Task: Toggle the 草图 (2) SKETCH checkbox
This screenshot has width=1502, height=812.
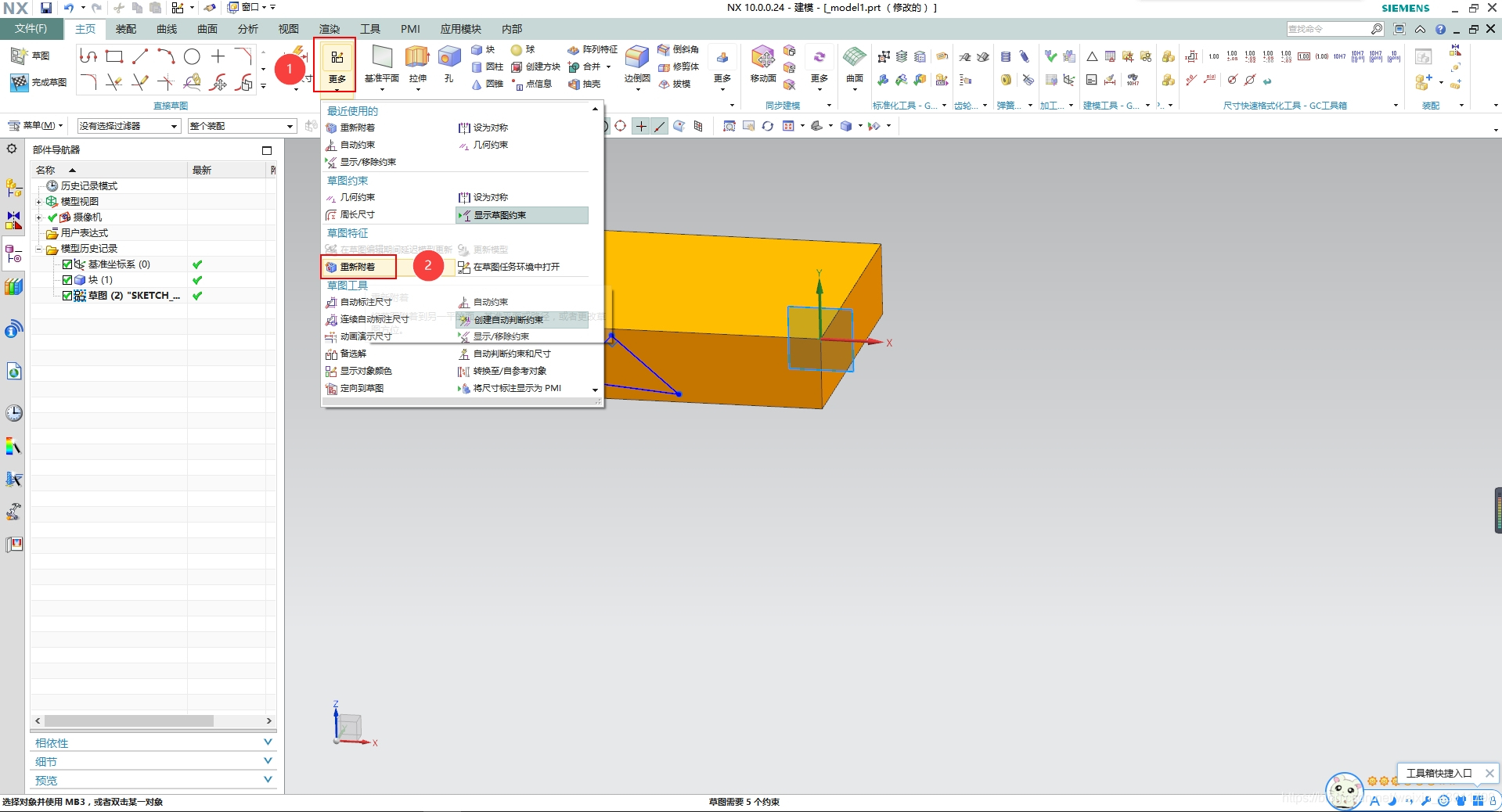Action: [67, 296]
